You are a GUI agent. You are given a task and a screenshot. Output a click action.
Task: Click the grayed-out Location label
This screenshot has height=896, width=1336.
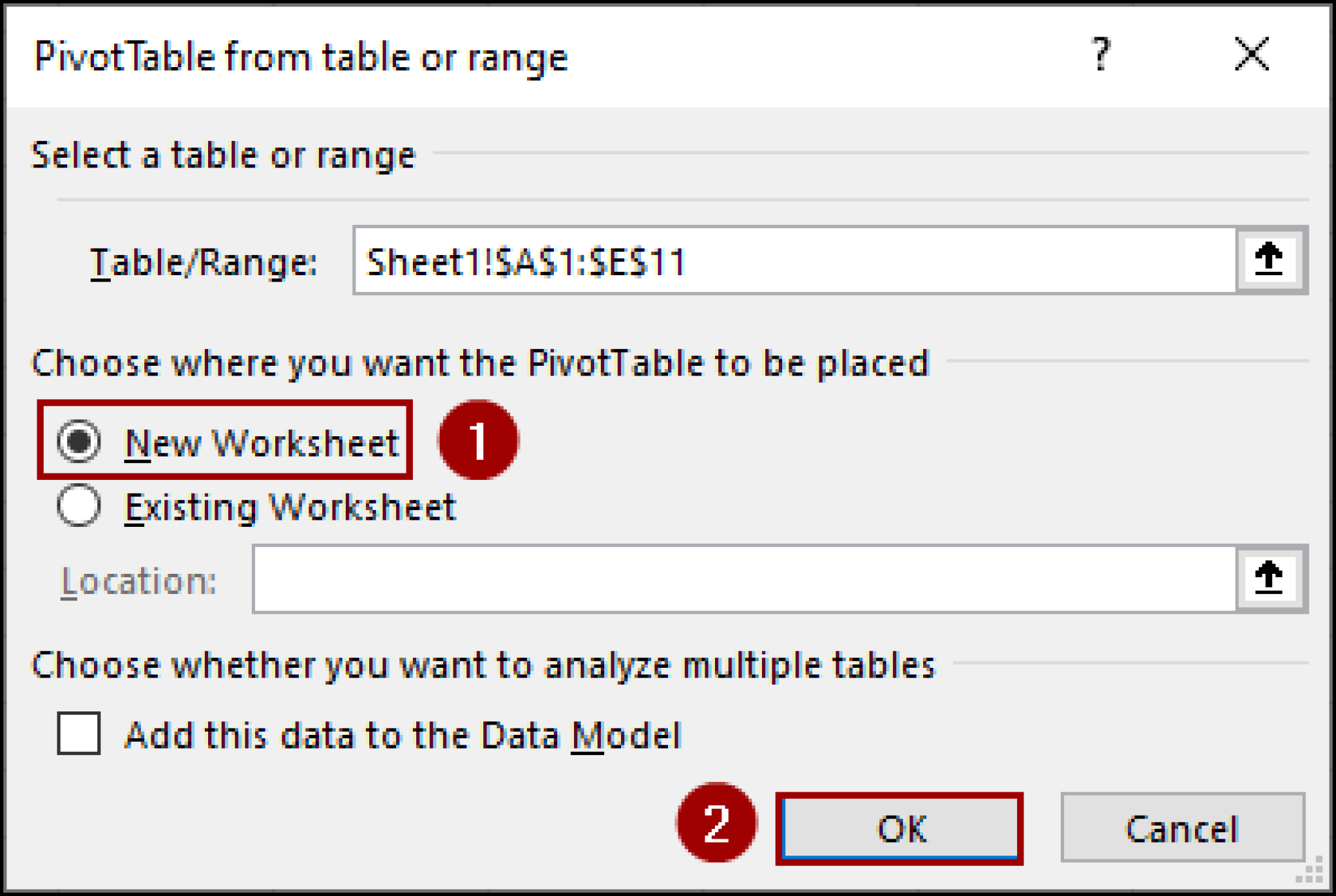pos(137,579)
